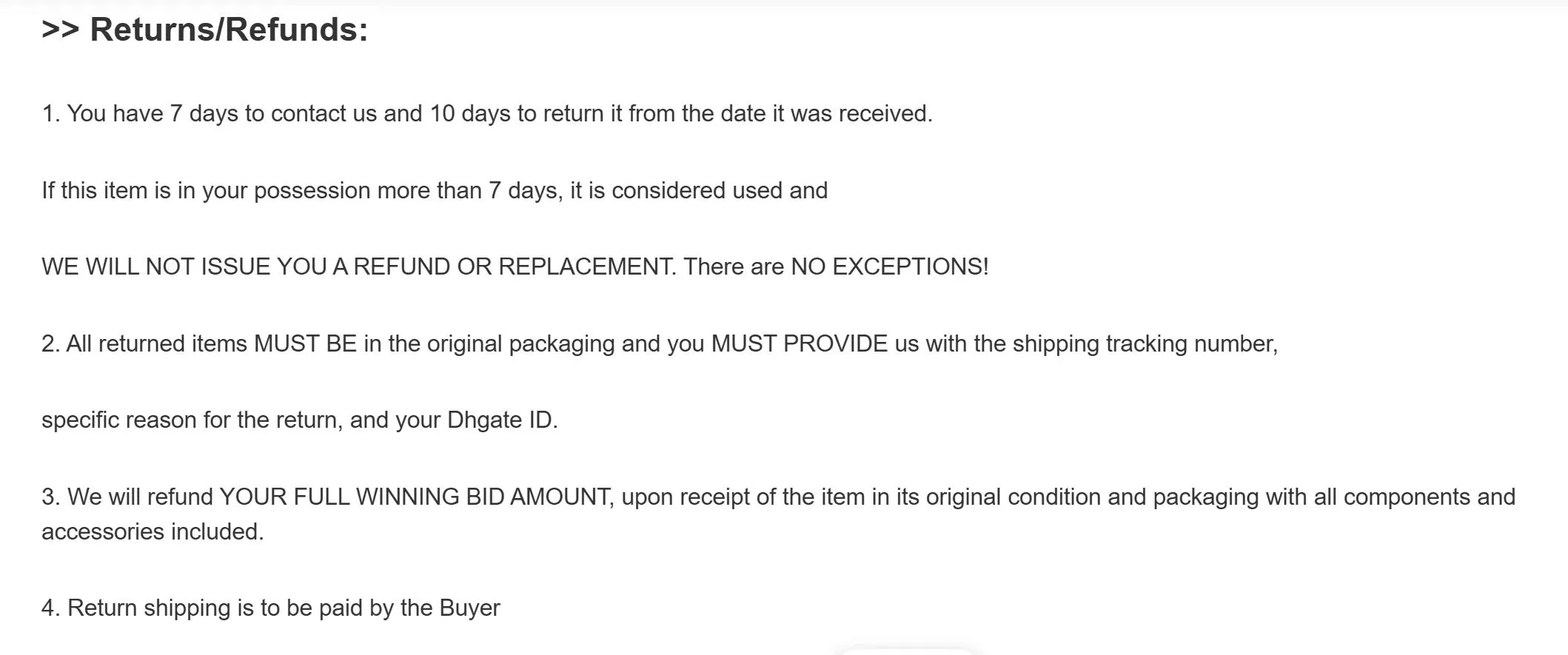1568x655 pixels.
Task: Click the phrase 'it is considered used and'
Action: (698, 191)
